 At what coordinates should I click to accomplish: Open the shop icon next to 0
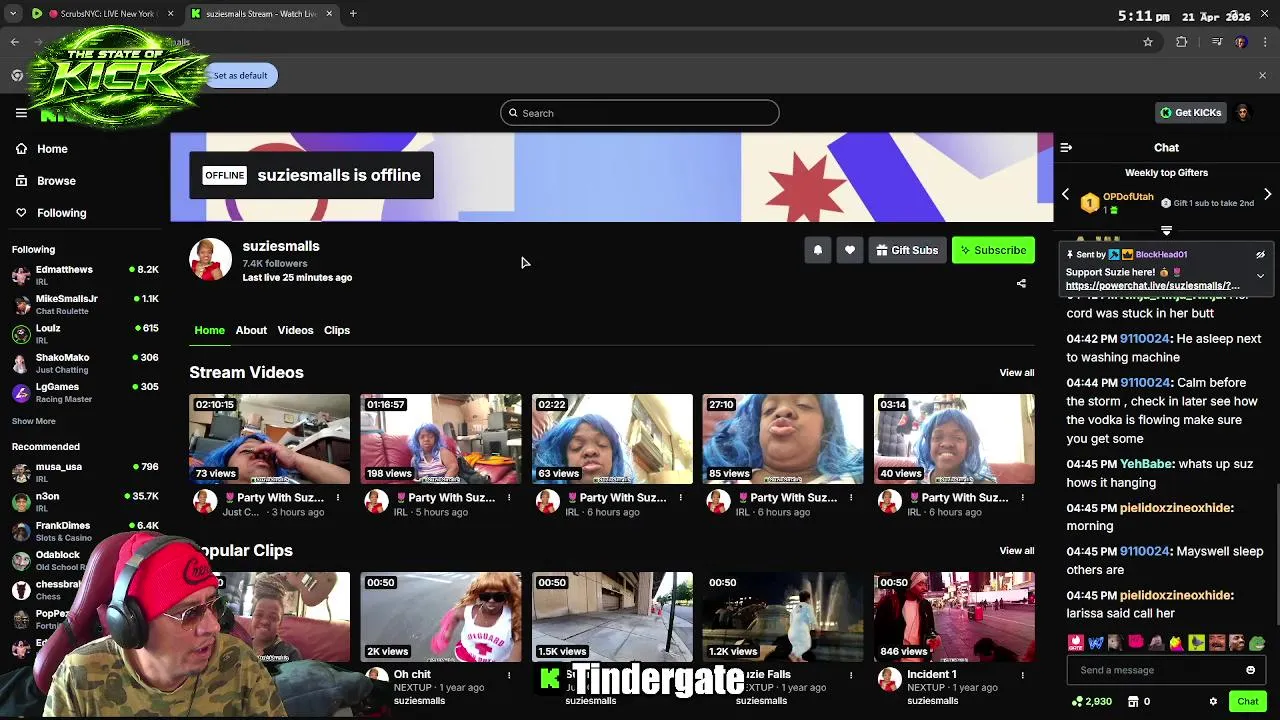coord(1133,702)
